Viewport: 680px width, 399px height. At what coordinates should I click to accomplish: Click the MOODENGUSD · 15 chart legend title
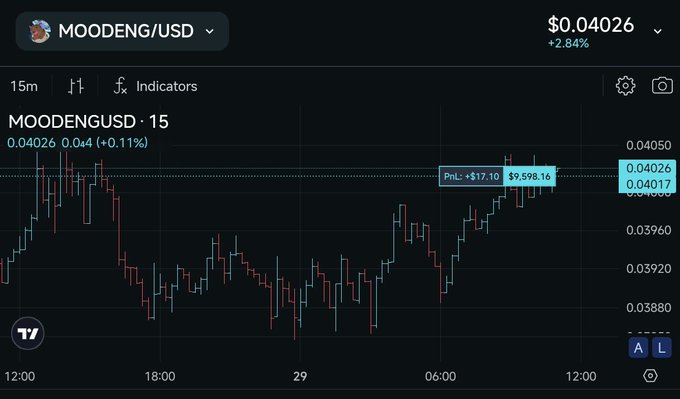pyautogui.click(x=88, y=122)
